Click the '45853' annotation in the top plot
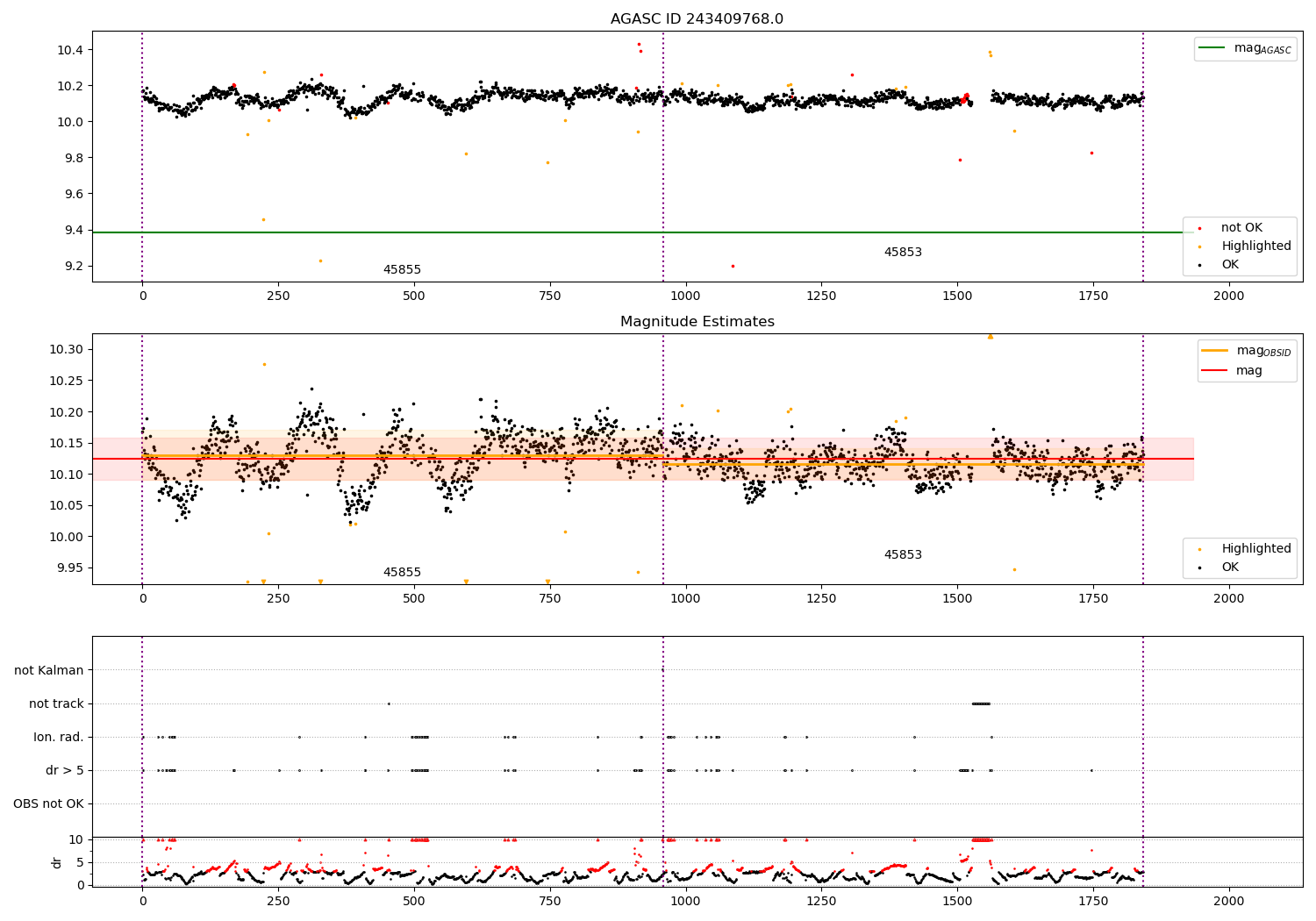Viewport: 1316px width, 921px height. [903, 253]
